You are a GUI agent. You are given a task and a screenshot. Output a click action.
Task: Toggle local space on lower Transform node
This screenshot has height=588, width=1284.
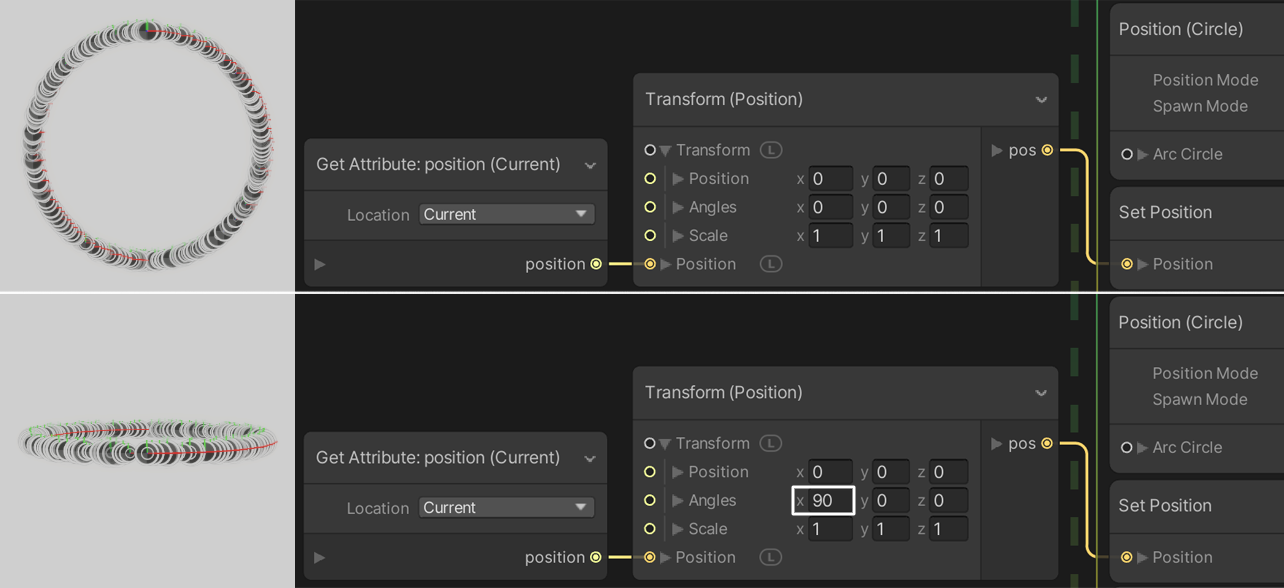[770, 443]
